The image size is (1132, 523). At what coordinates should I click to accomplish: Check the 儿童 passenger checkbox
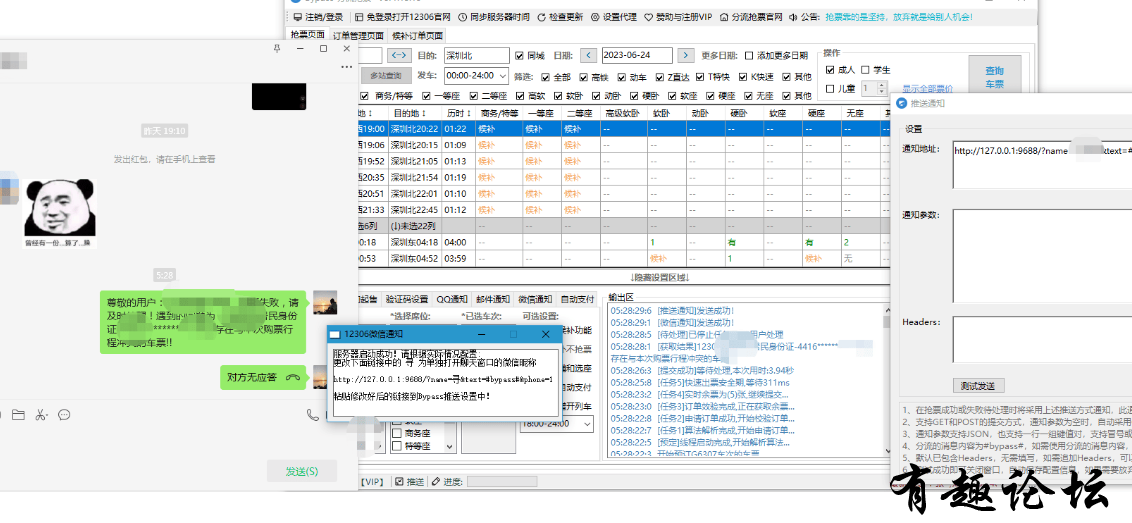click(x=830, y=89)
